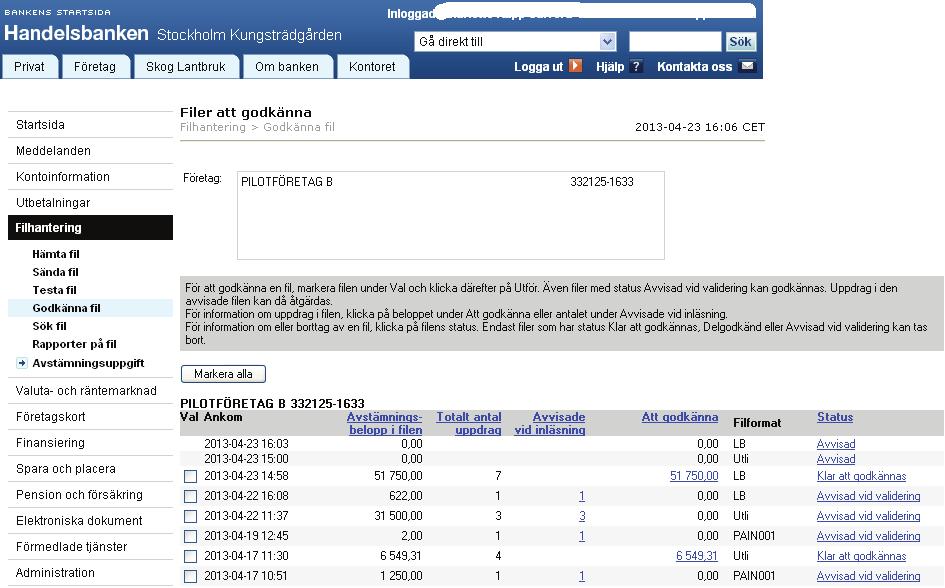This screenshot has width=945, height=588.
Task: Open rejected count link for 2013-04-22 11:37
Action: click(582, 516)
